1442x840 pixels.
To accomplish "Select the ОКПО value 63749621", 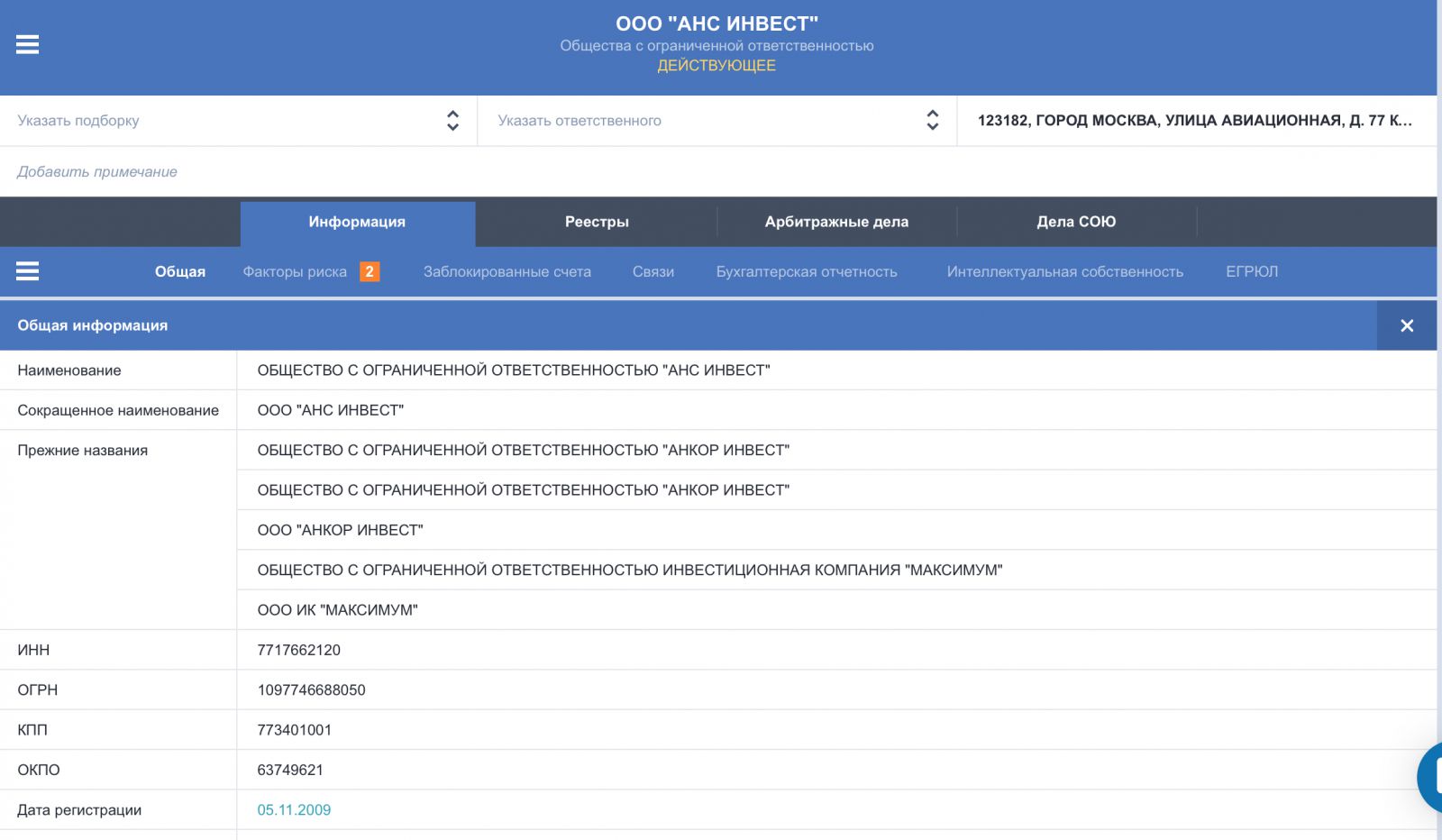I will [290, 770].
